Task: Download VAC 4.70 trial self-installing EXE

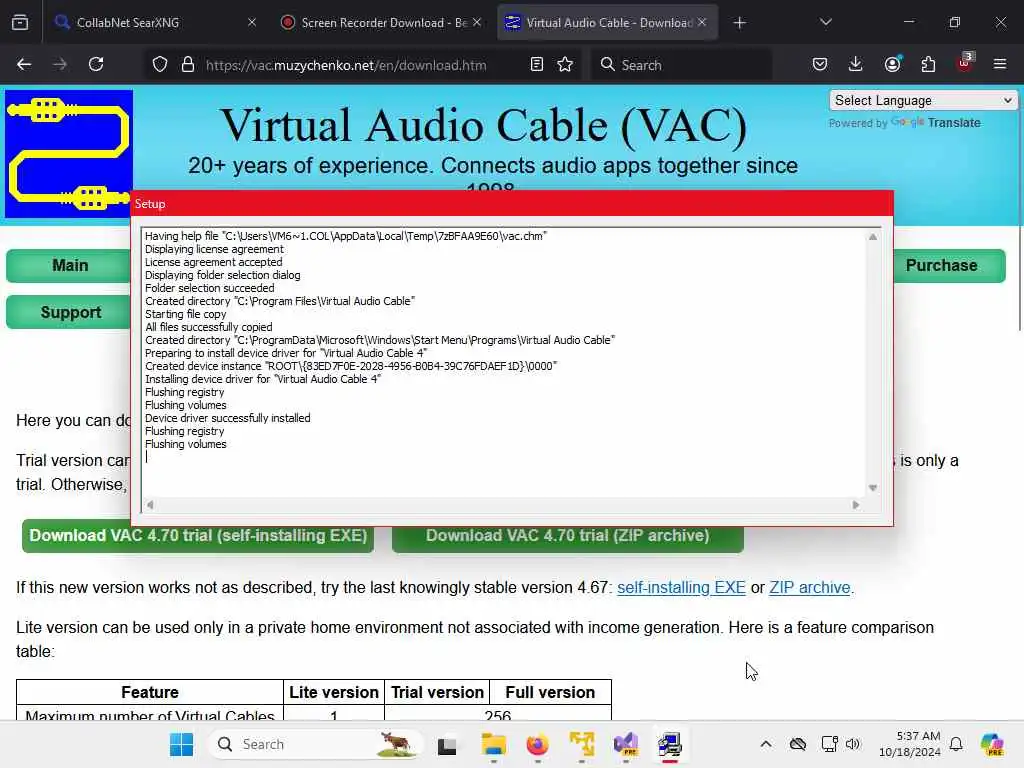Action: (198, 536)
